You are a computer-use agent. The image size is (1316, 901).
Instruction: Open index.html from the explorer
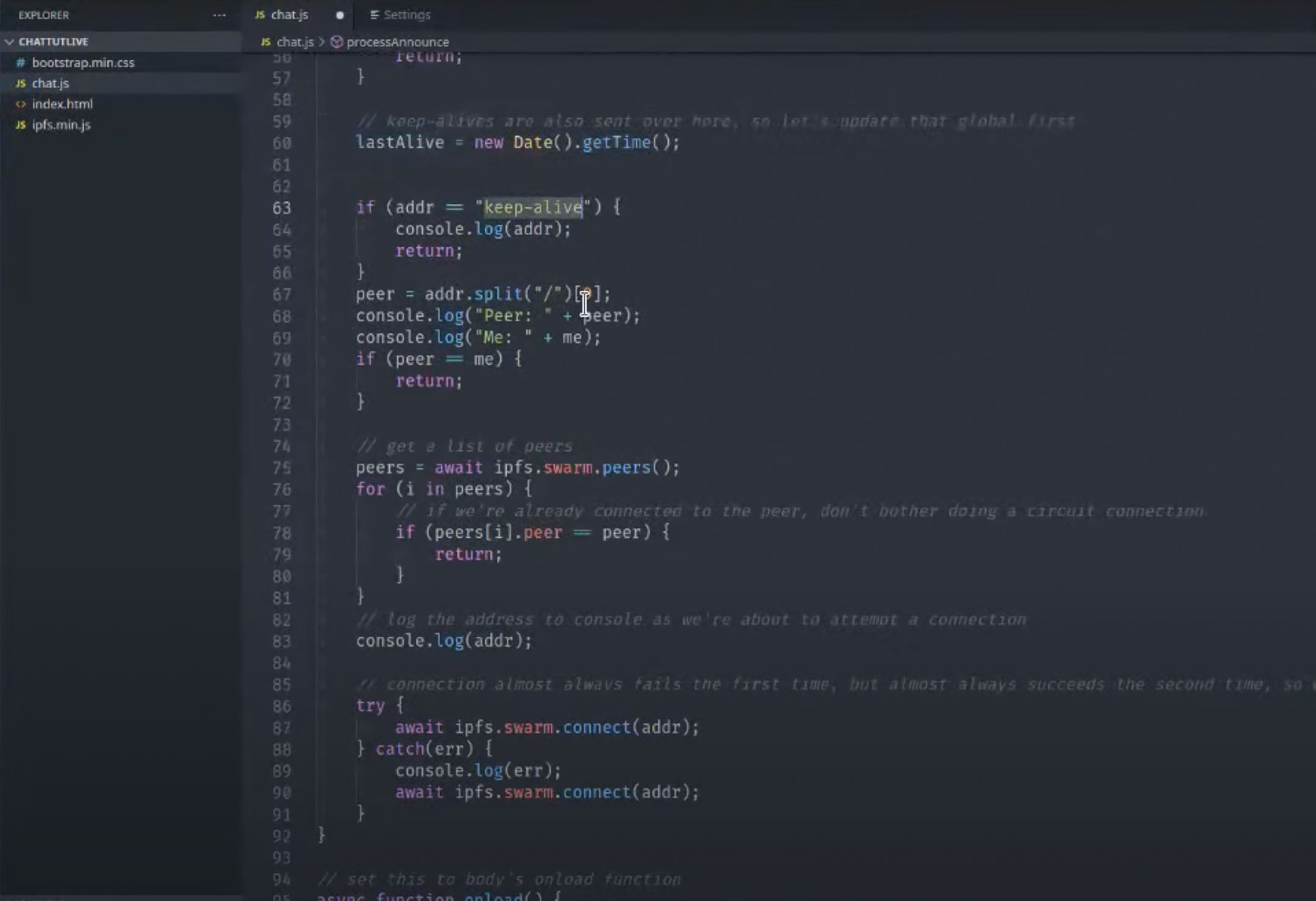pyautogui.click(x=62, y=104)
